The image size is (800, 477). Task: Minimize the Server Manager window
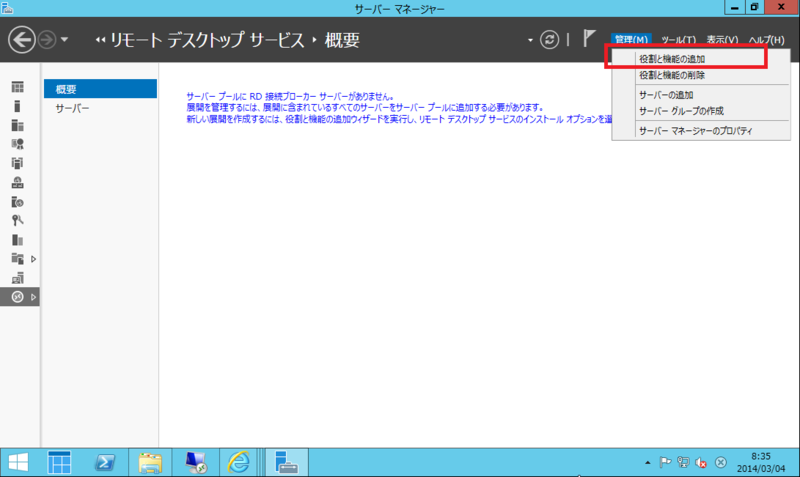coord(735,7)
